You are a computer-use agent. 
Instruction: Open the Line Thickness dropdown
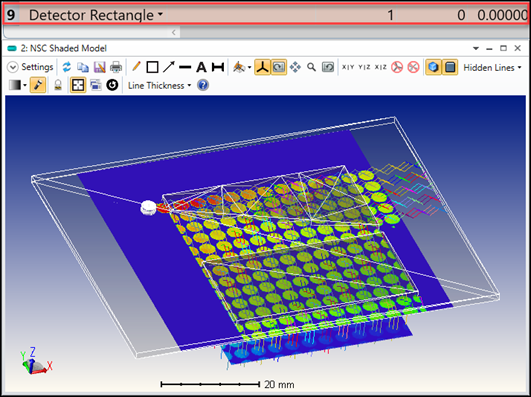(x=159, y=85)
